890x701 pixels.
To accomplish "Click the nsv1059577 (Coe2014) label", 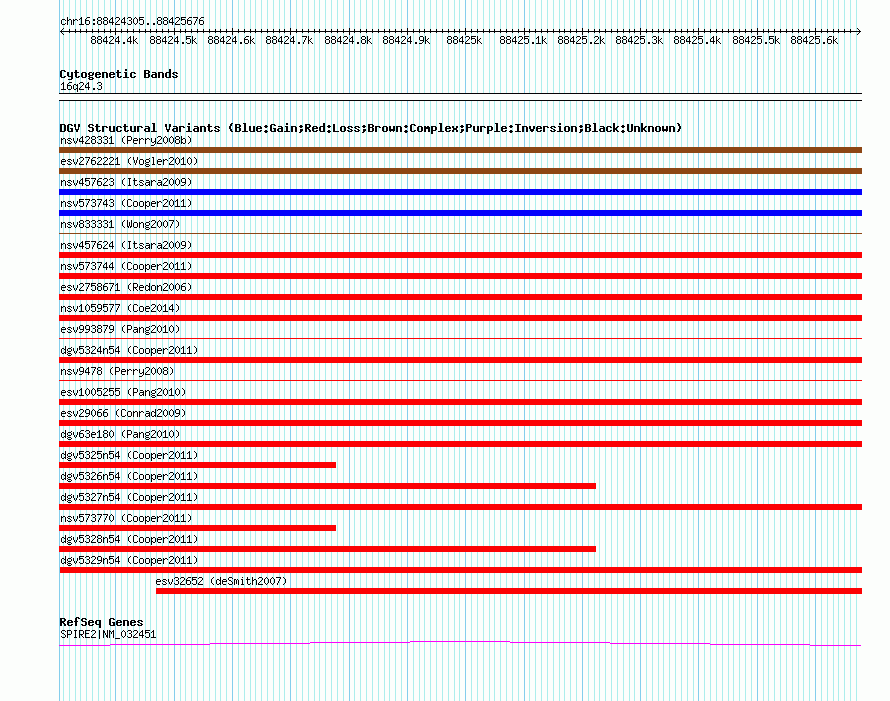I will pos(120,308).
